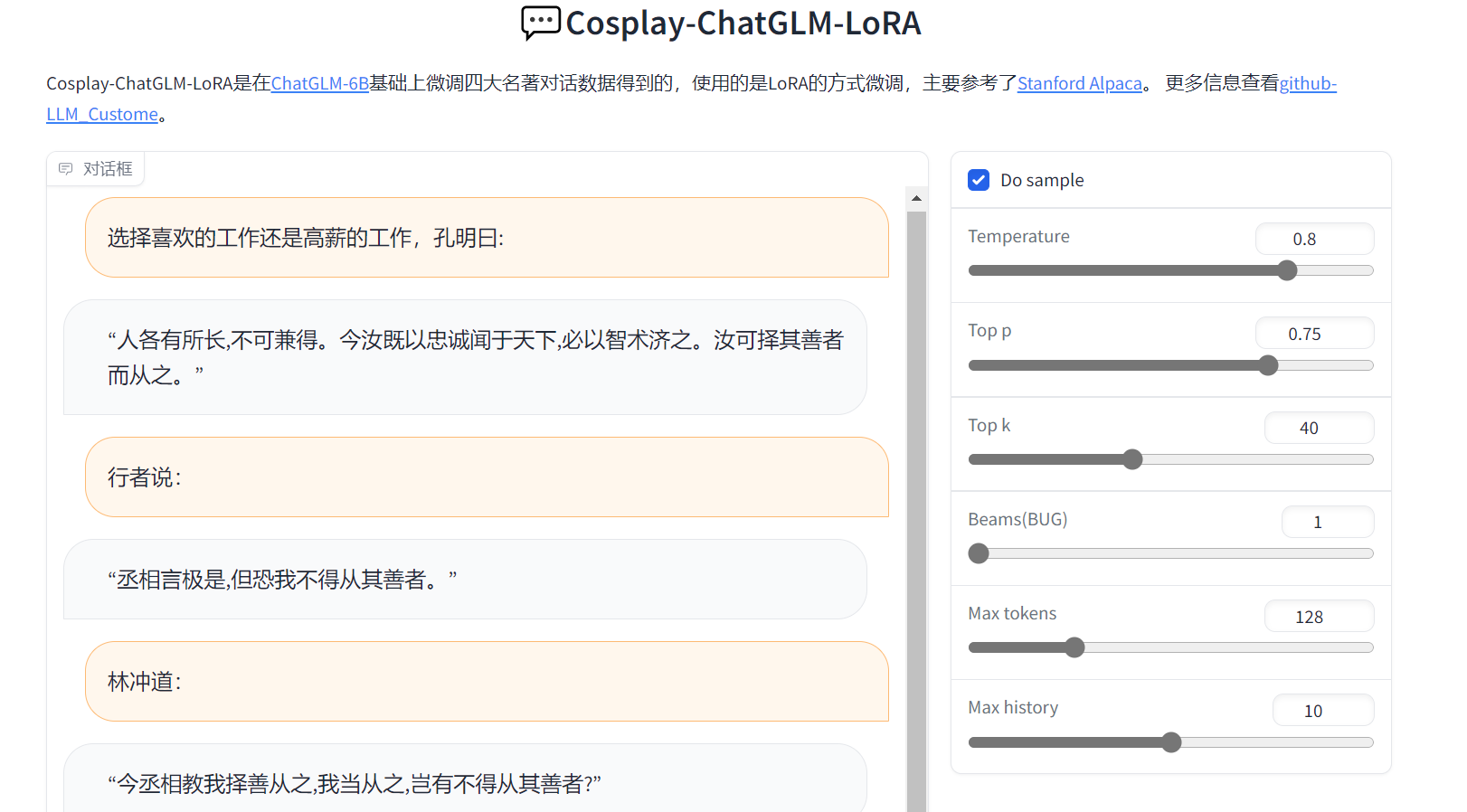Click the chat scrollbar up arrow
1467x812 pixels.
click(x=916, y=198)
